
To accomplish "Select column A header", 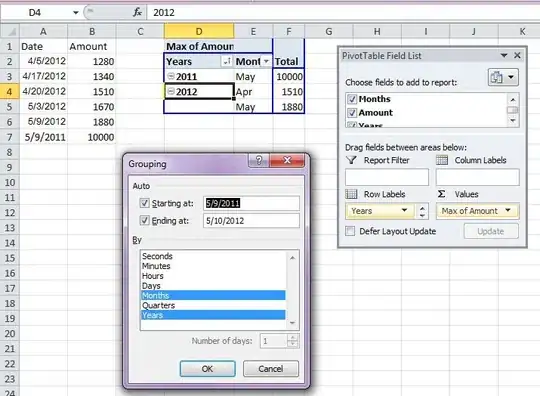I will tap(43, 31).
